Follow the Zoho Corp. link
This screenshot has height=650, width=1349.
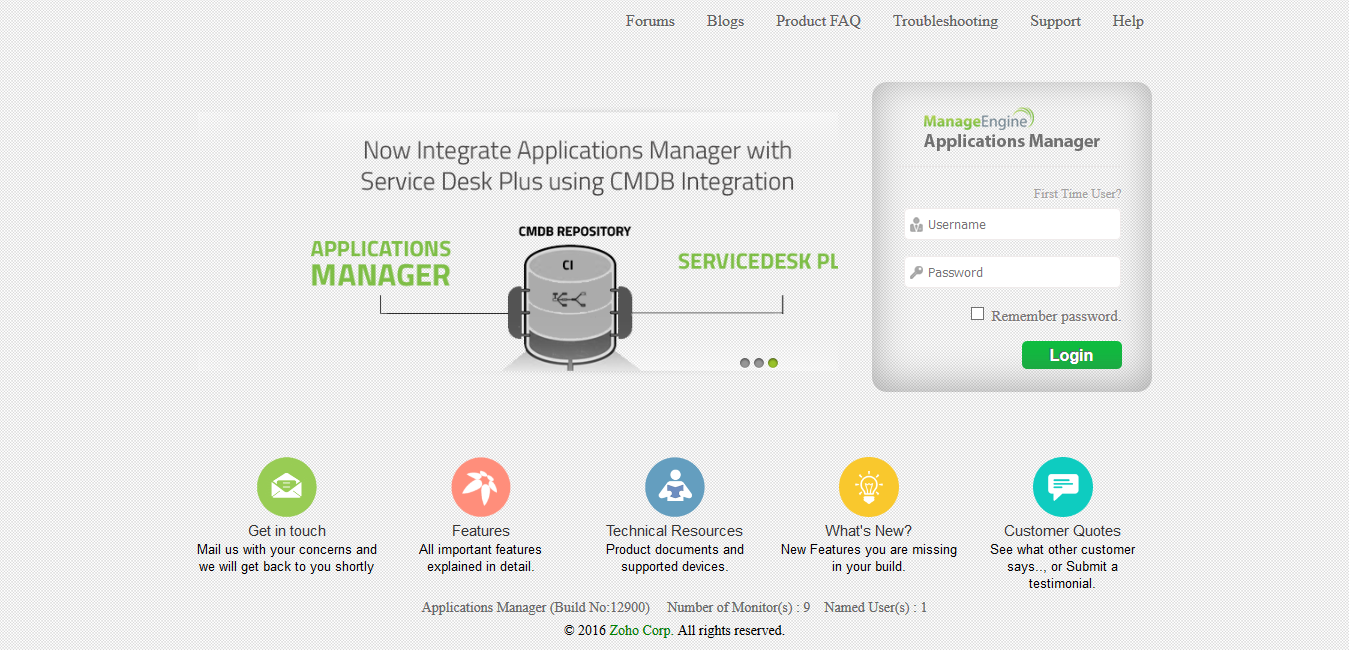(641, 630)
